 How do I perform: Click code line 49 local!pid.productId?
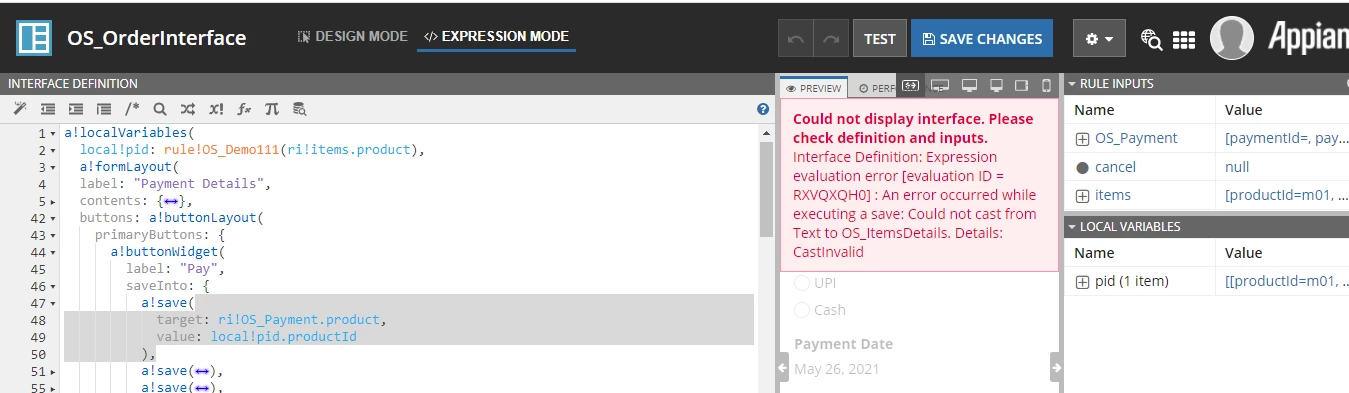point(284,337)
